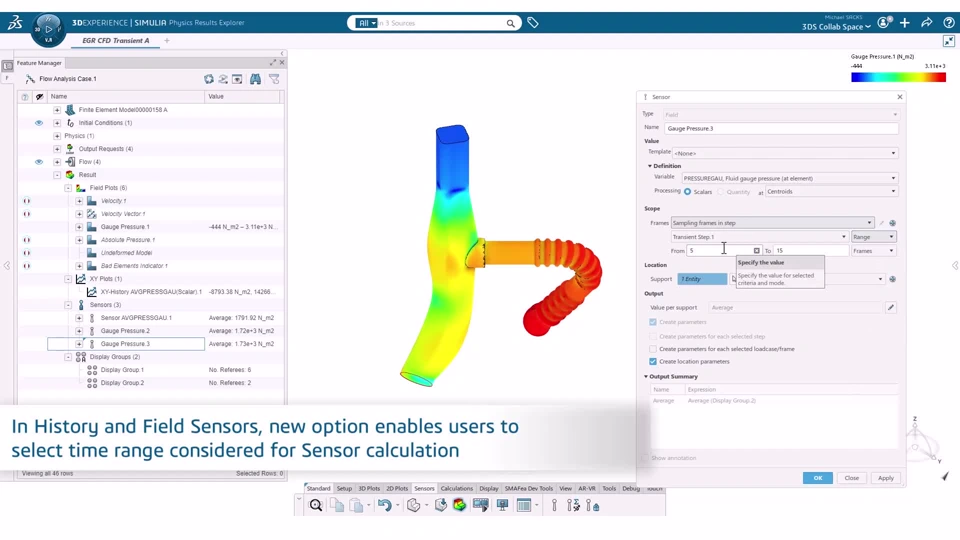Image resolution: width=960 pixels, height=540 pixels.
Task: Open the Range mode dropdown
Action: pyautogui.click(x=874, y=237)
